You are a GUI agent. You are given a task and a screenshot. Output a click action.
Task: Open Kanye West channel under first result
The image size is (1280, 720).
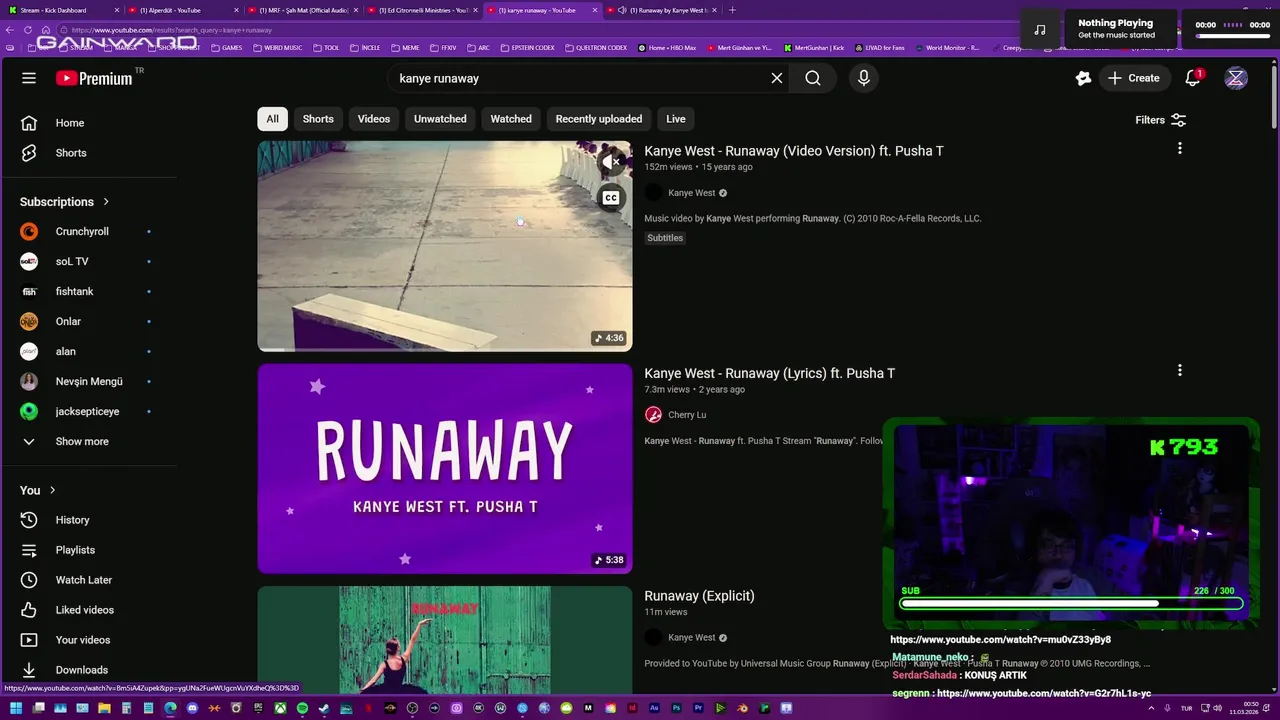(x=692, y=193)
